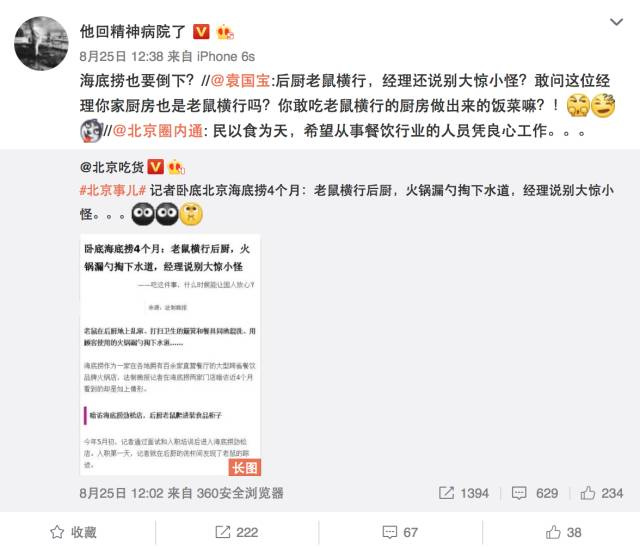Click the orange V verified badge beside 他回精神病院了
Image resolution: width=640 pixels, height=549 pixels.
[x=201, y=32]
